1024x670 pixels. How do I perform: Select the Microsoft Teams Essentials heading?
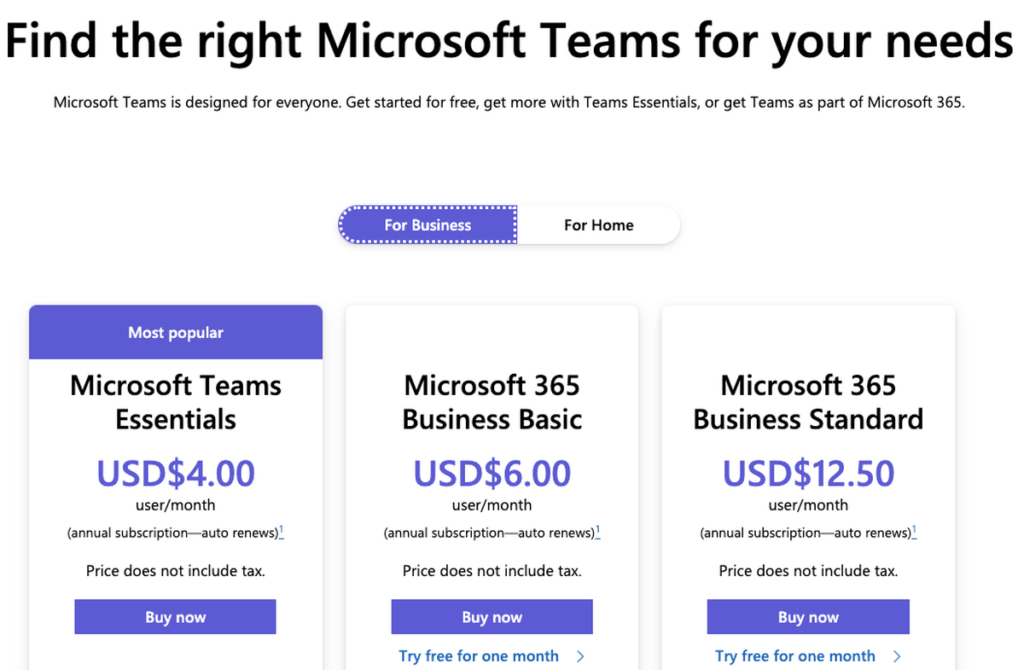[175, 402]
